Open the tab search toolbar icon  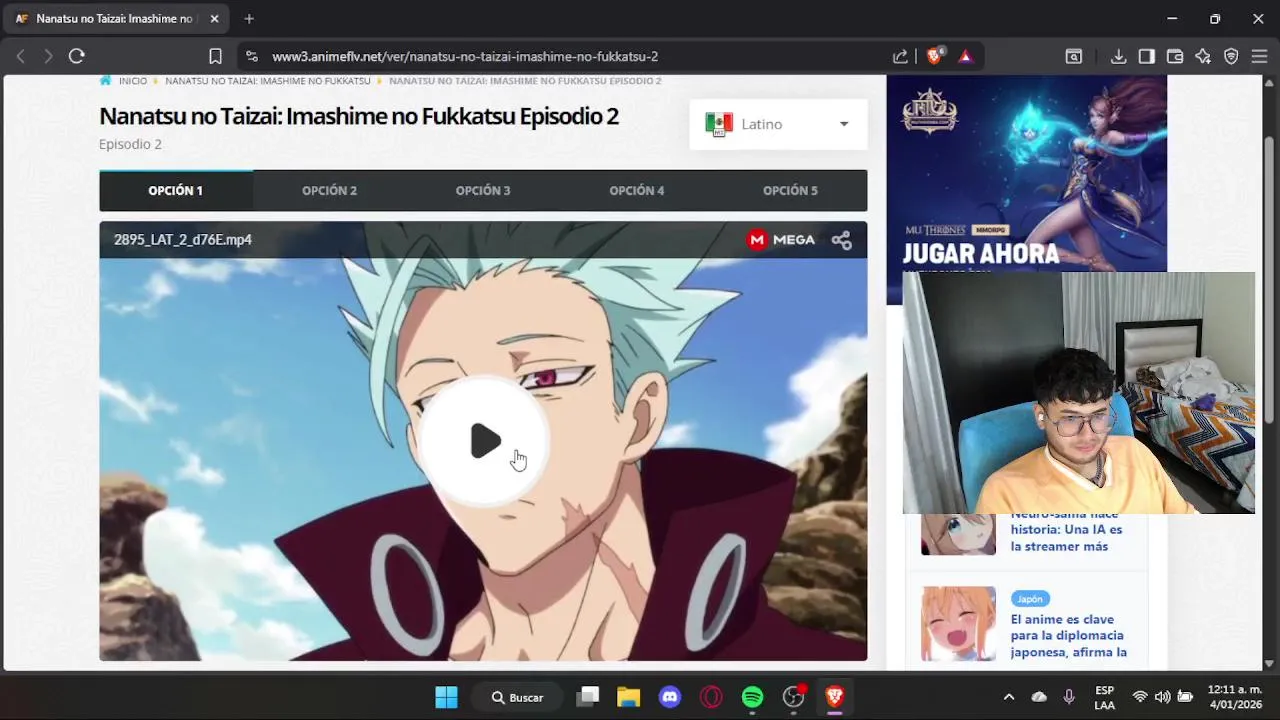pyautogui.click(x=1073, y=56)
